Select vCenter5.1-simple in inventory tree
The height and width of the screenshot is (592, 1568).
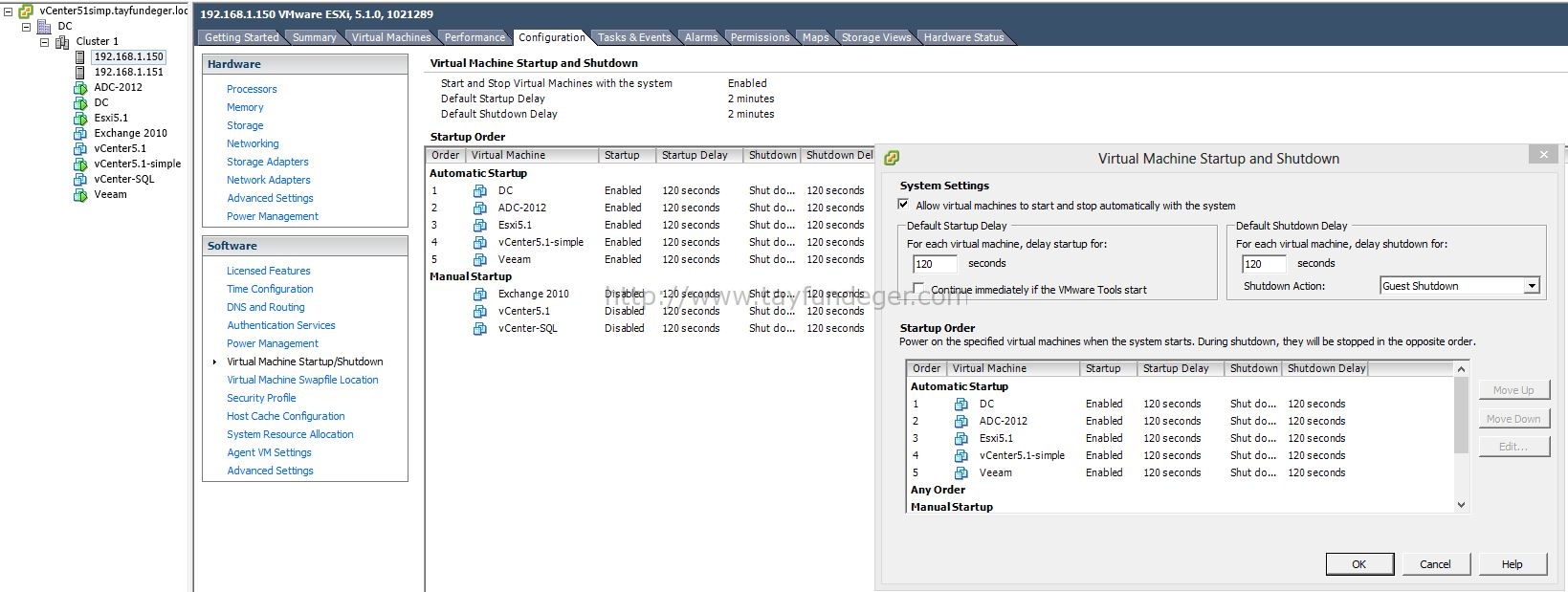pyautogui.click(x=137, y=164)
